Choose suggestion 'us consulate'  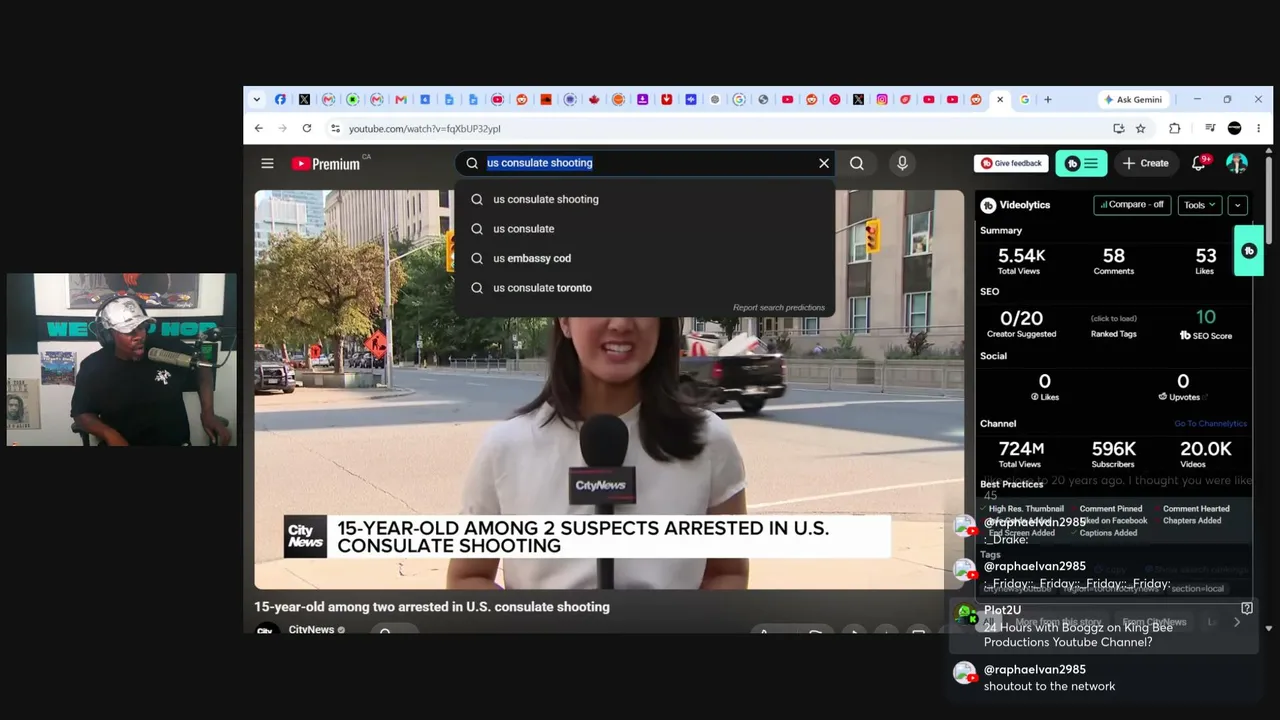(645, 229)
